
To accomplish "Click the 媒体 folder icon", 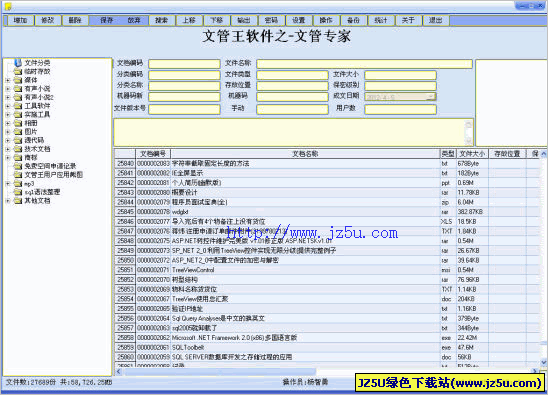I will click(18, 80).
